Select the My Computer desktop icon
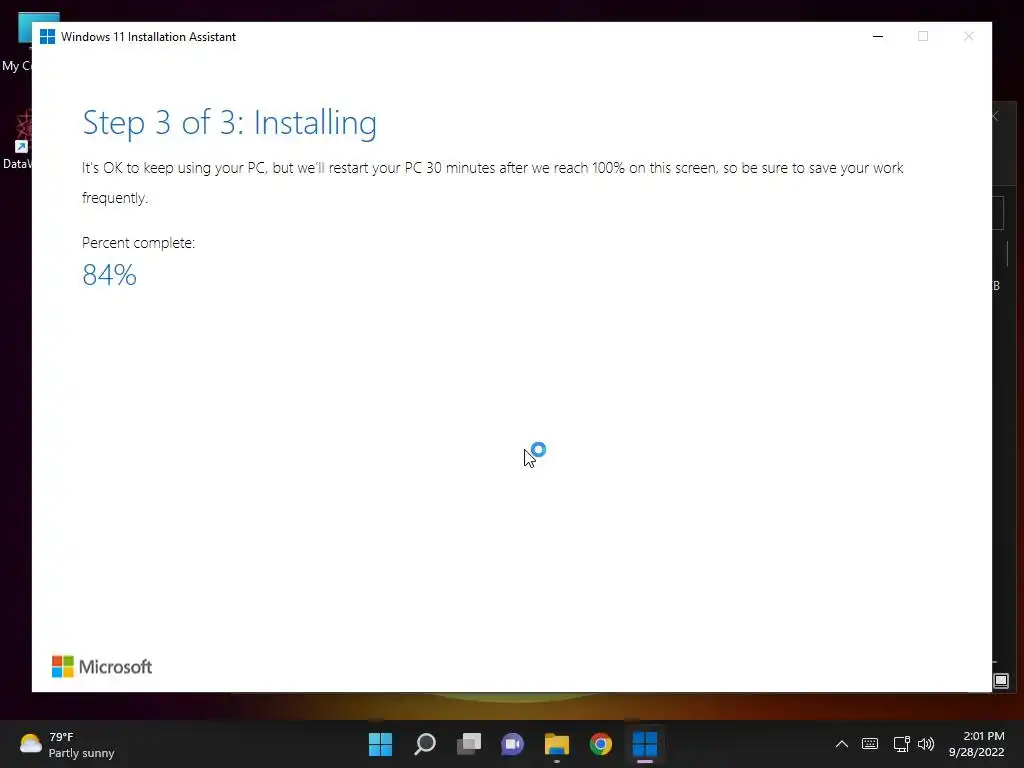The width and height of the screenshot is (1024, 768). pyautogui.click(x=16, y=42)
